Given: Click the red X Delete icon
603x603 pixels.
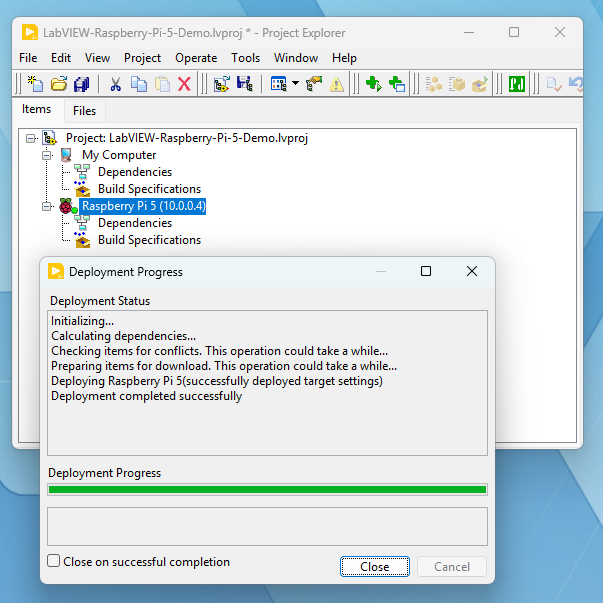Looking at the screenshot, I should (184, 84).
